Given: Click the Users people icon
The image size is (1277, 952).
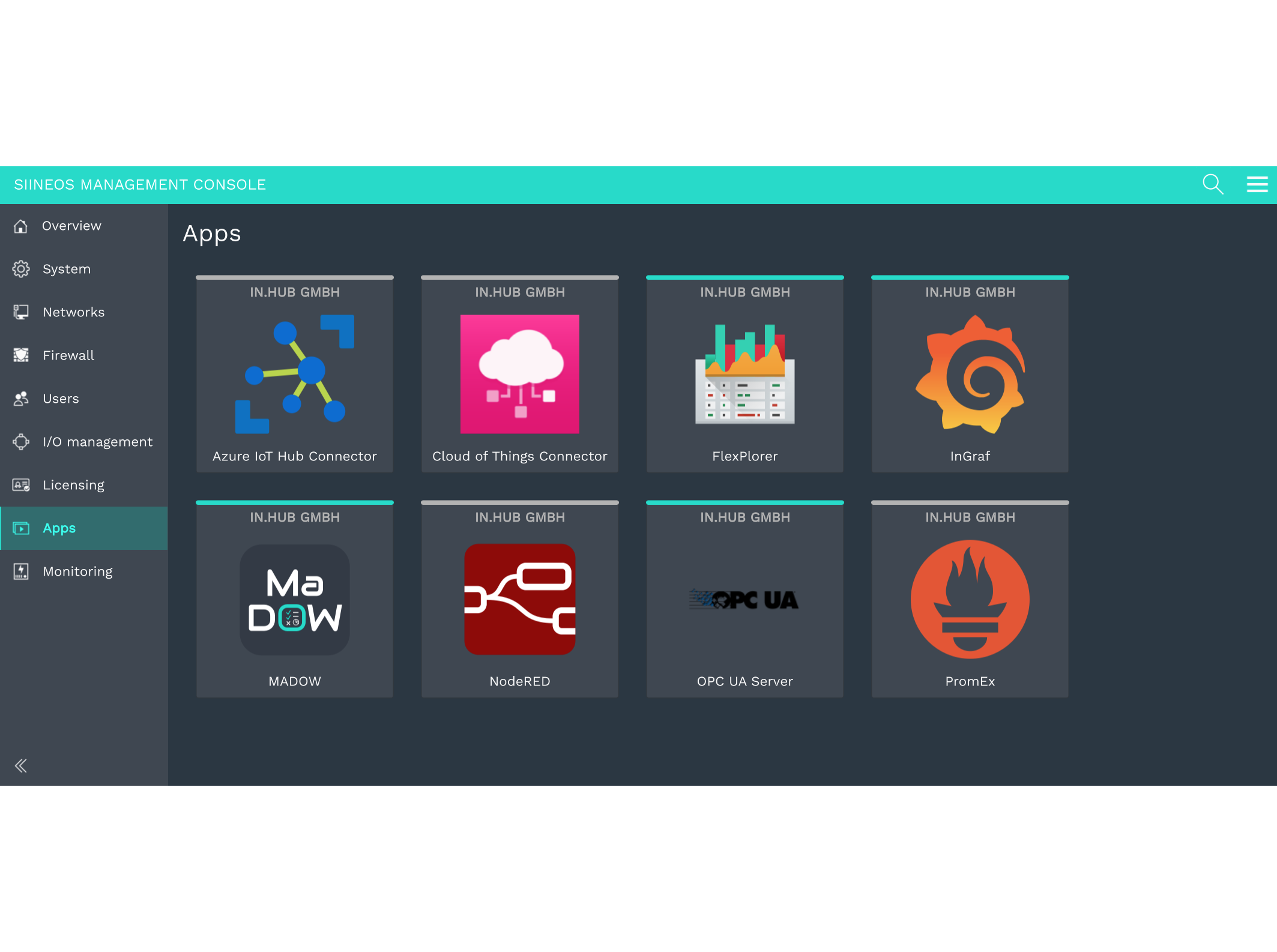Looking at the screenshot, I should tap(21, 399).
